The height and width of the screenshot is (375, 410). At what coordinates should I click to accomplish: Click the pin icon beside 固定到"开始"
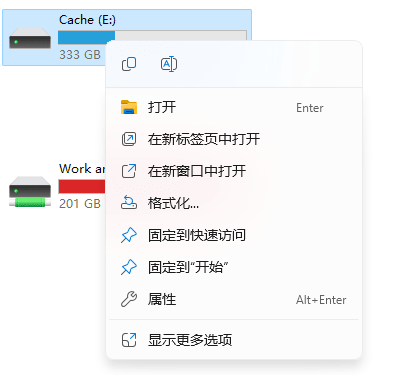(129, 267)
